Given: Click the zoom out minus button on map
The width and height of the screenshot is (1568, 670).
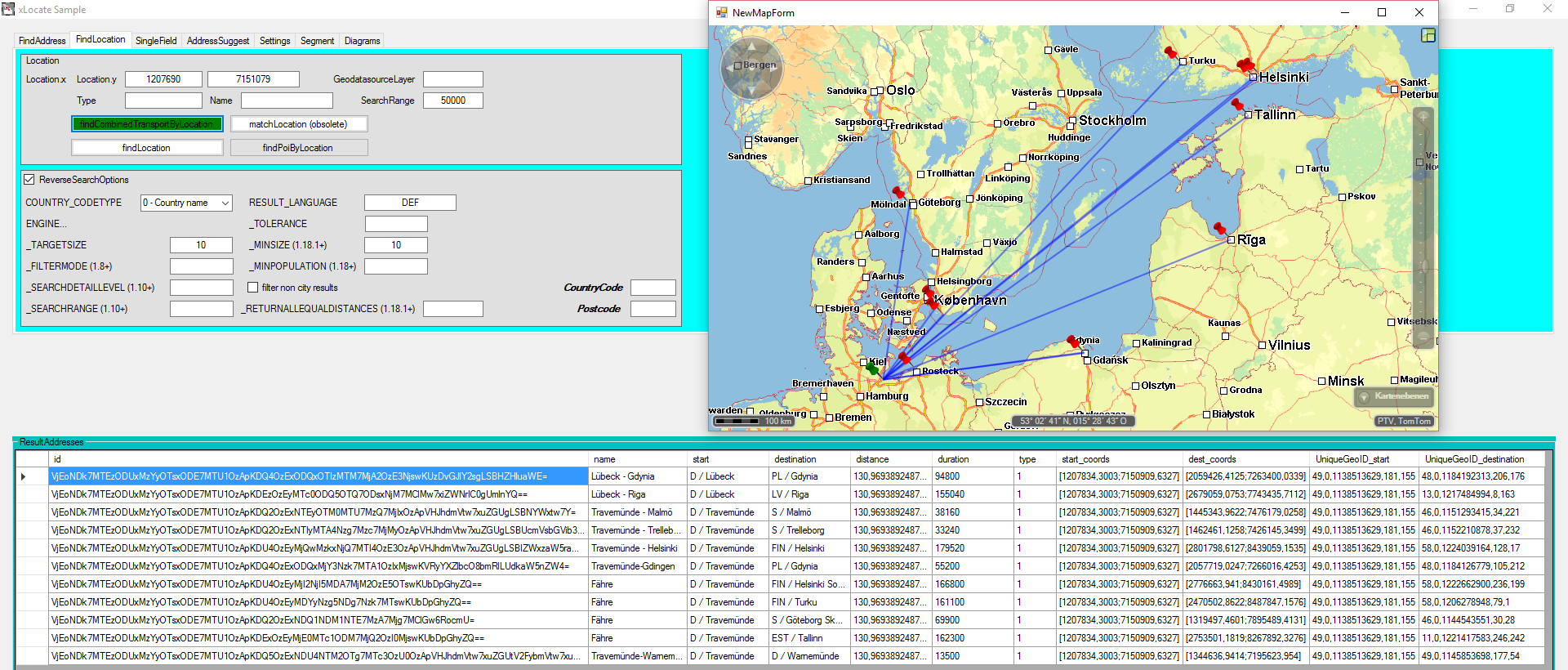Looking at the screenshot, I should pyautogui.click(x=1423, y=337).
